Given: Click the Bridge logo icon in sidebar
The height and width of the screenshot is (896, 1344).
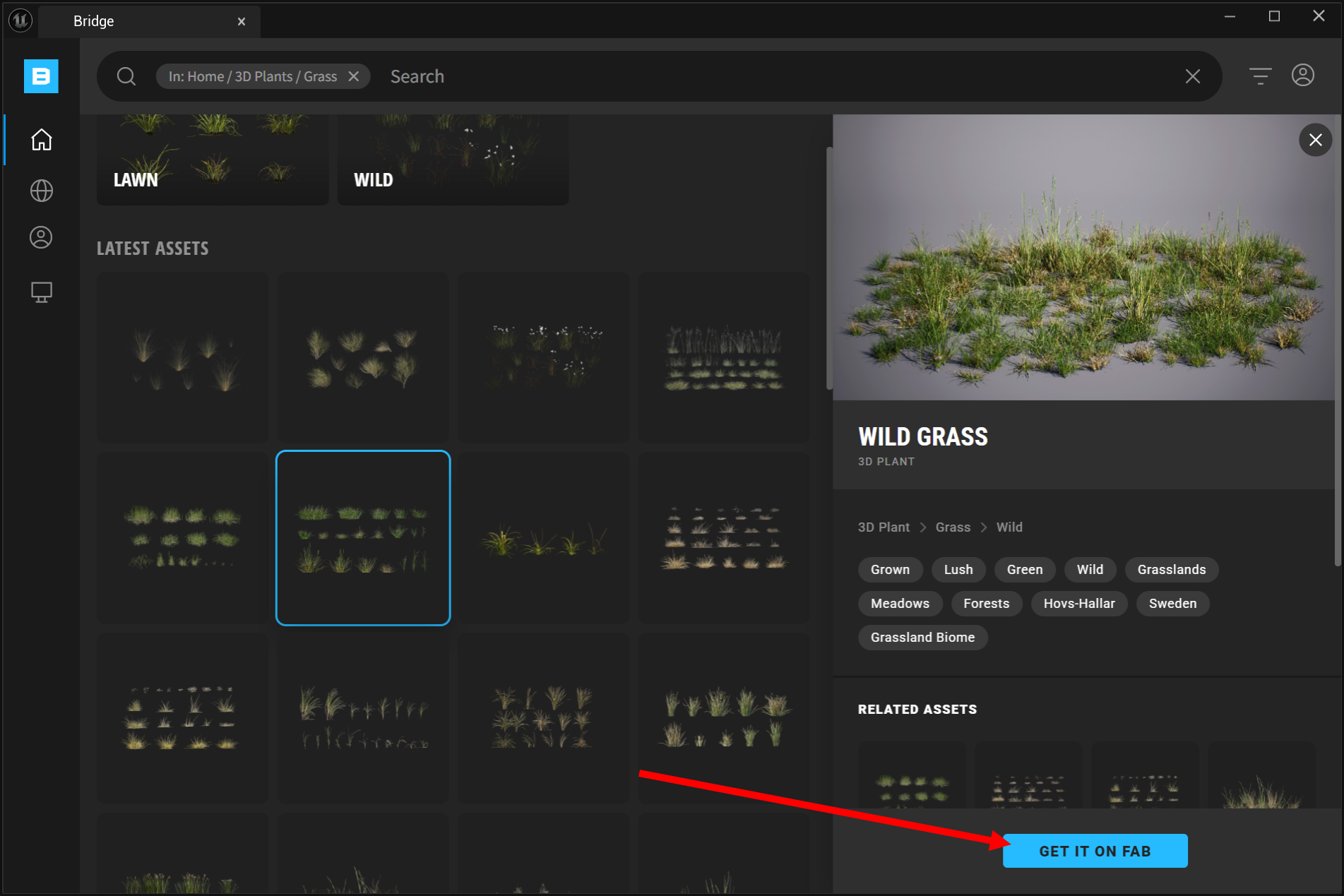Looking at the screenshot, I should [x=41, y=76].
